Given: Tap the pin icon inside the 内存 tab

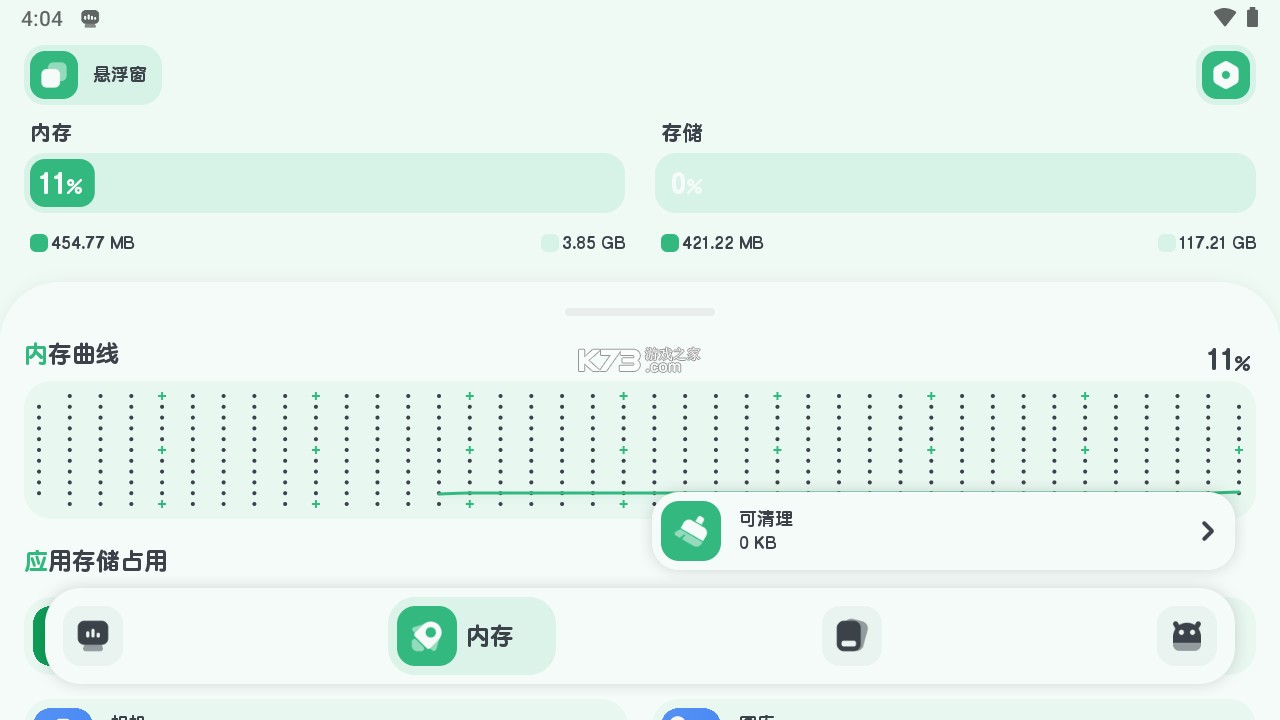Looking at the screenshot, I should (427, 636).
